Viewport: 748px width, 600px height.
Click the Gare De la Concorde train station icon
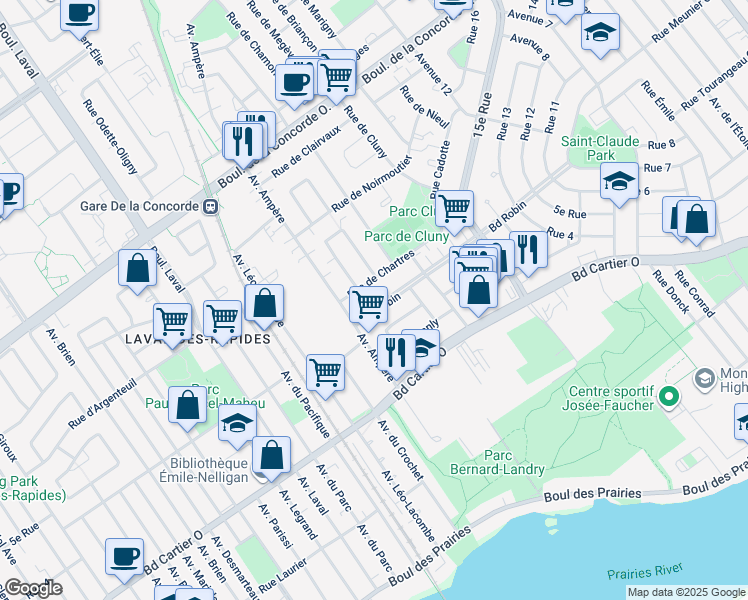point(210,207)
